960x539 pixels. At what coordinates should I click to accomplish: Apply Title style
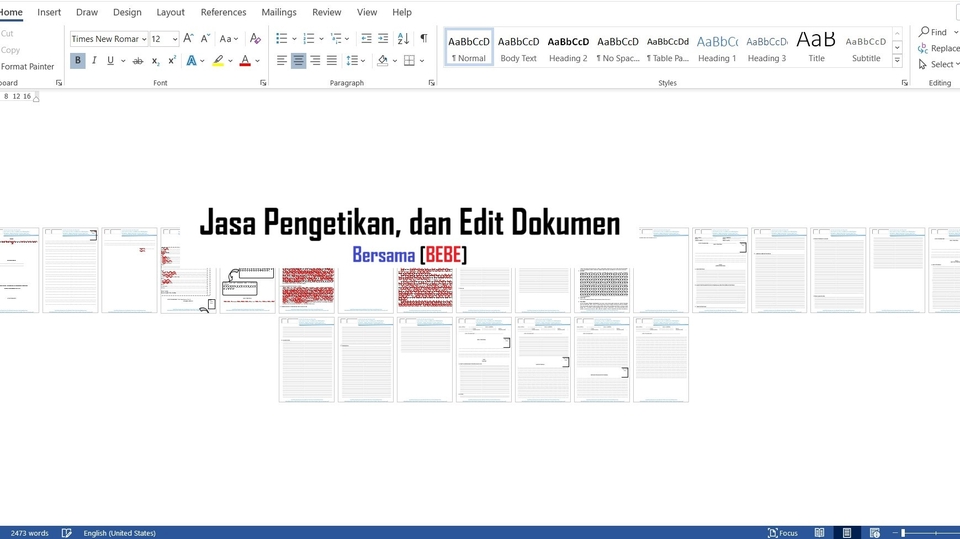[x=816, y=48]
